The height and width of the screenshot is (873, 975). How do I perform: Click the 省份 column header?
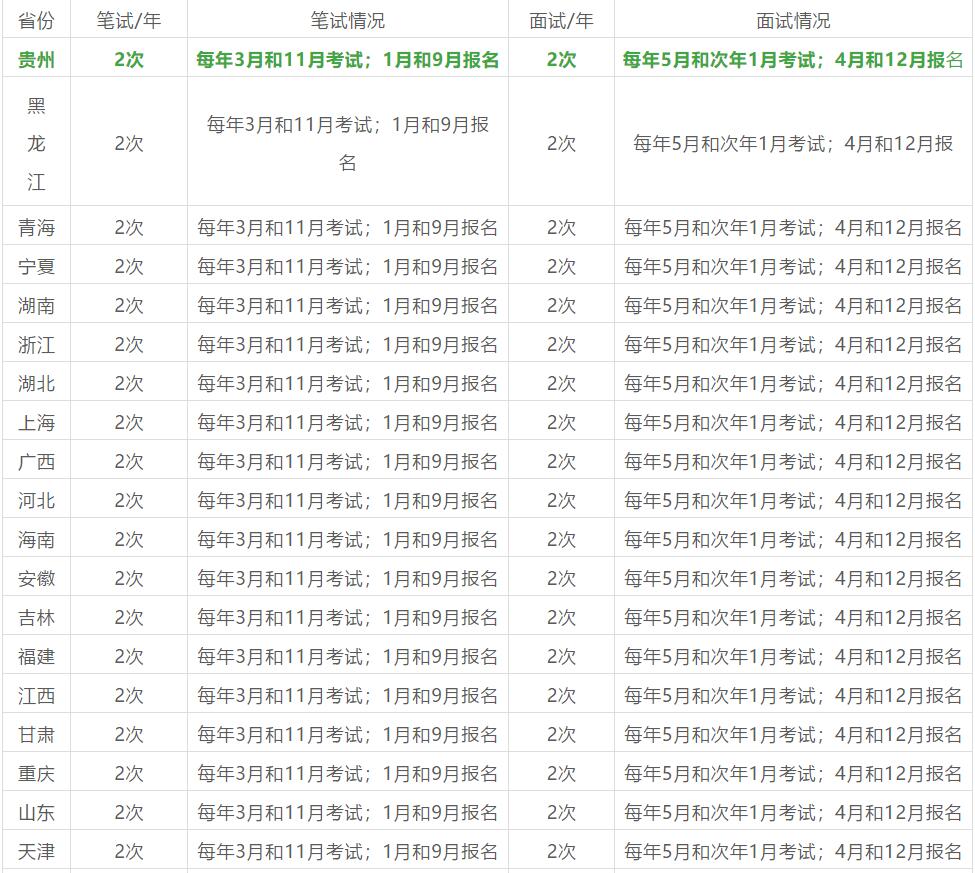coord(36,21)
